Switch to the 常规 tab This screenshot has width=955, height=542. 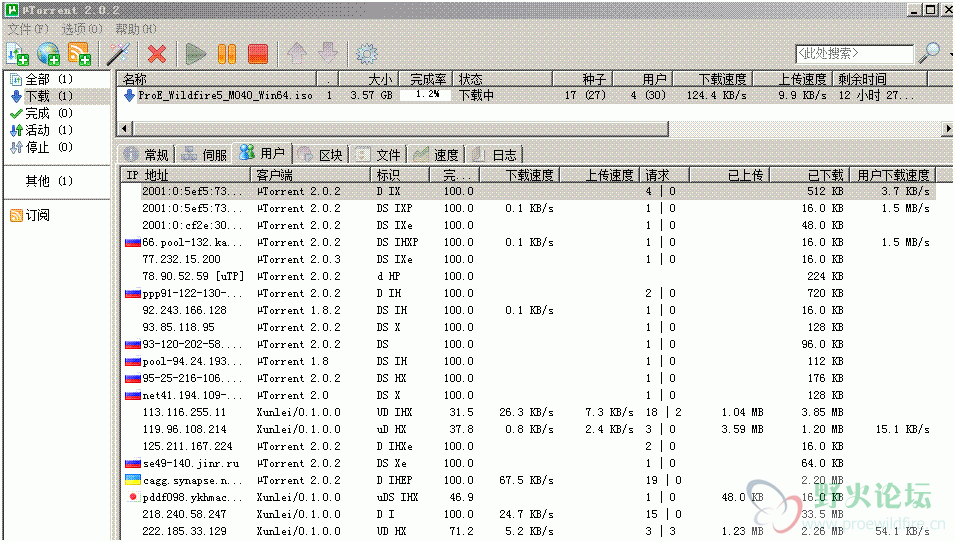(146, 155)
